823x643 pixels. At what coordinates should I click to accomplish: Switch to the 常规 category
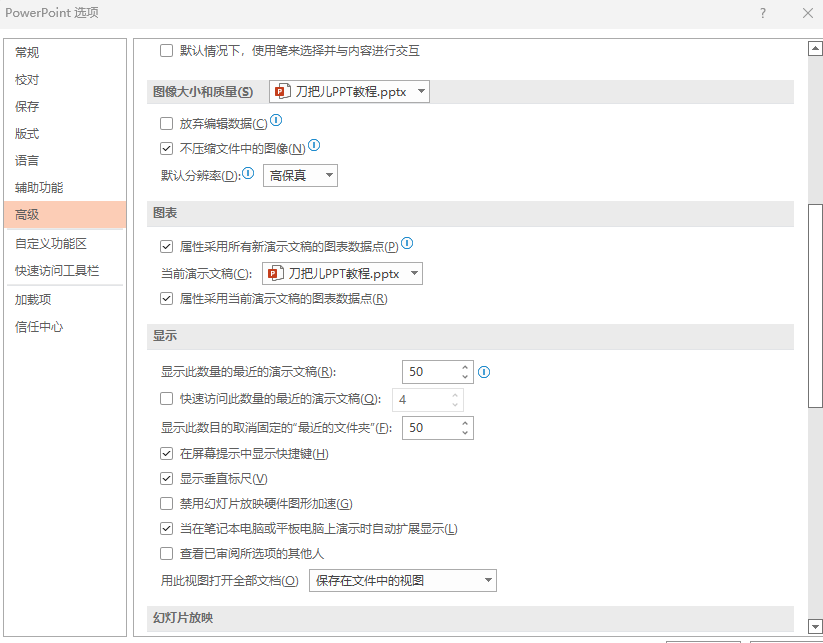pyautogui.click(x=65, y=52)
